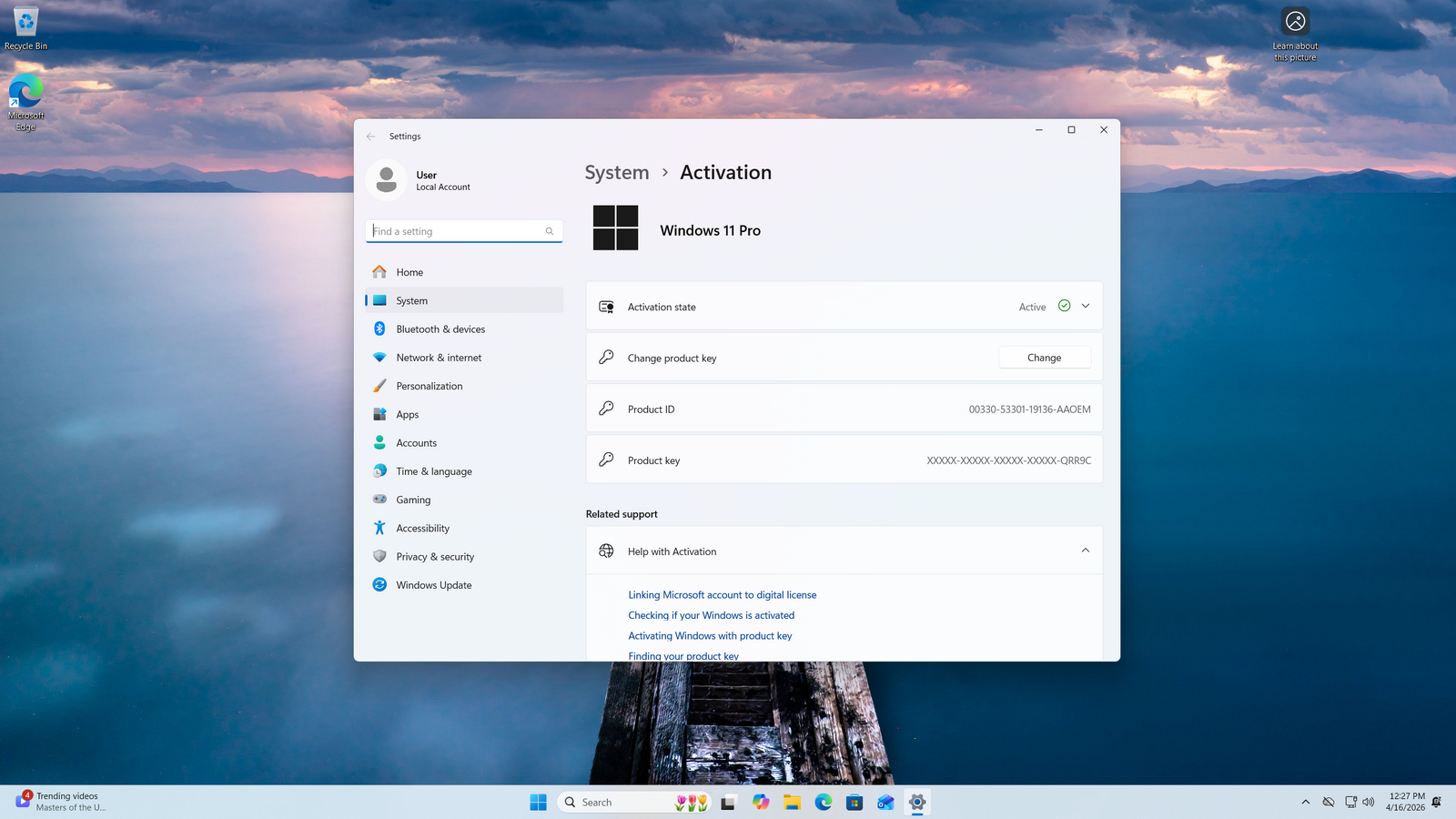This screenshot has height=819, width=1456.
Task: Click the Windows Start button
Action: click(538, 802)
